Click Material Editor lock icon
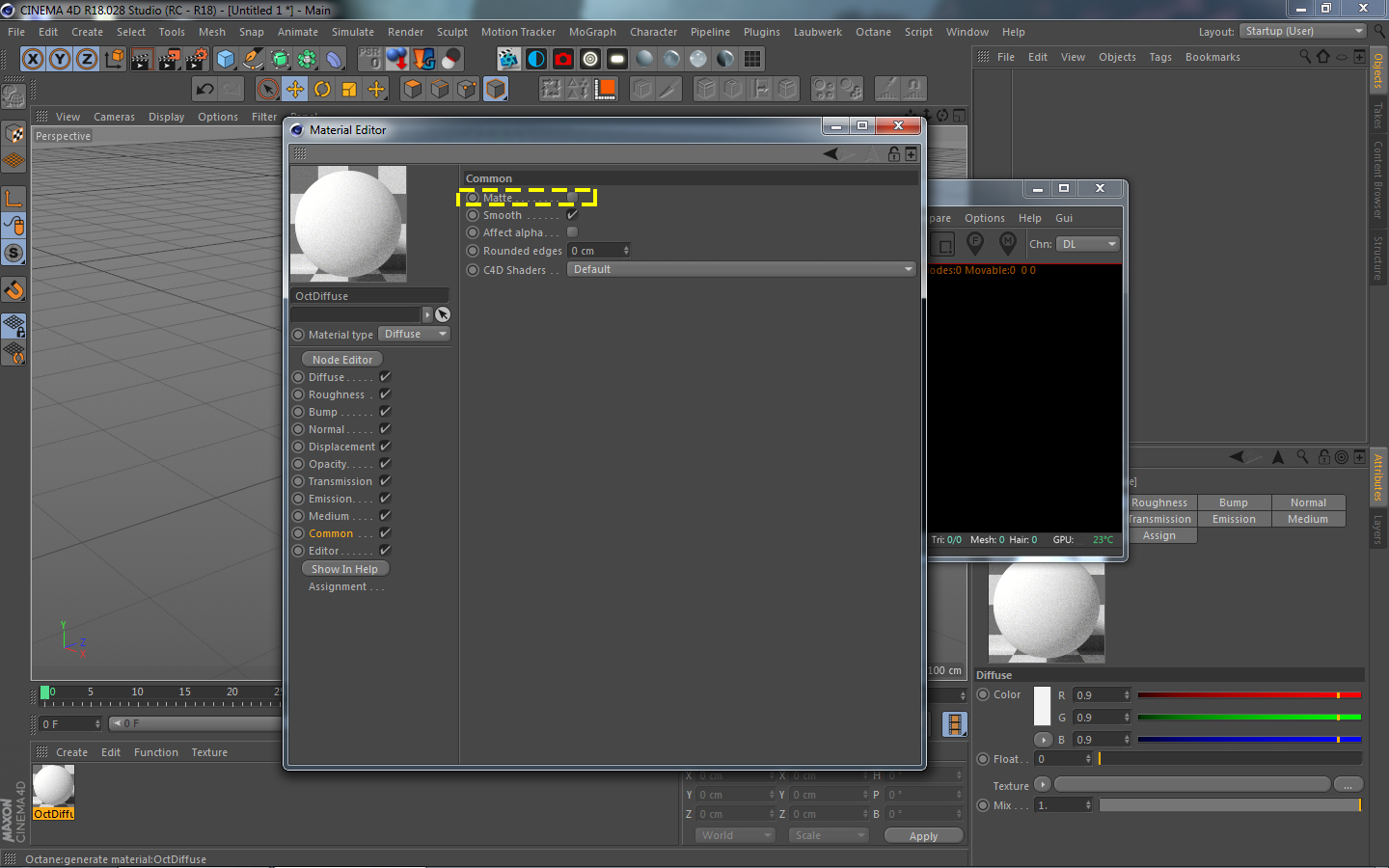The height and width of the screenshot is (868, 1389). [894, 154]
